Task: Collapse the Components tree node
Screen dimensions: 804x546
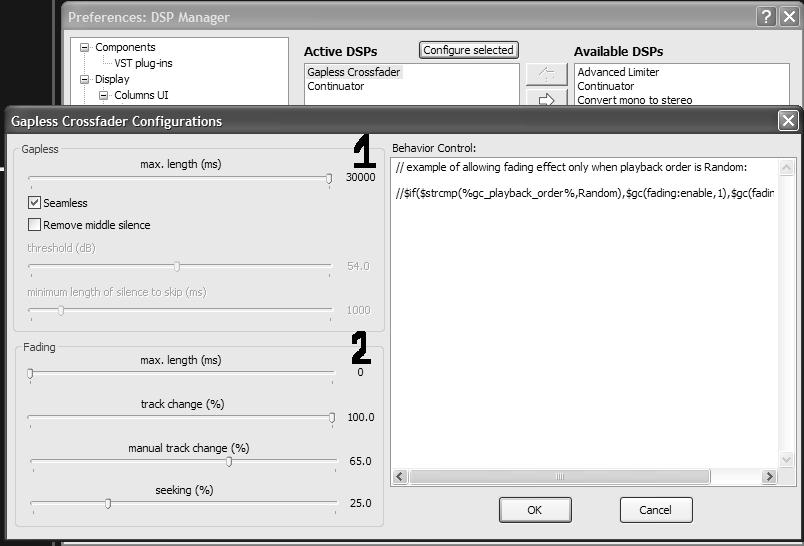Action: (x=85, y=47)
